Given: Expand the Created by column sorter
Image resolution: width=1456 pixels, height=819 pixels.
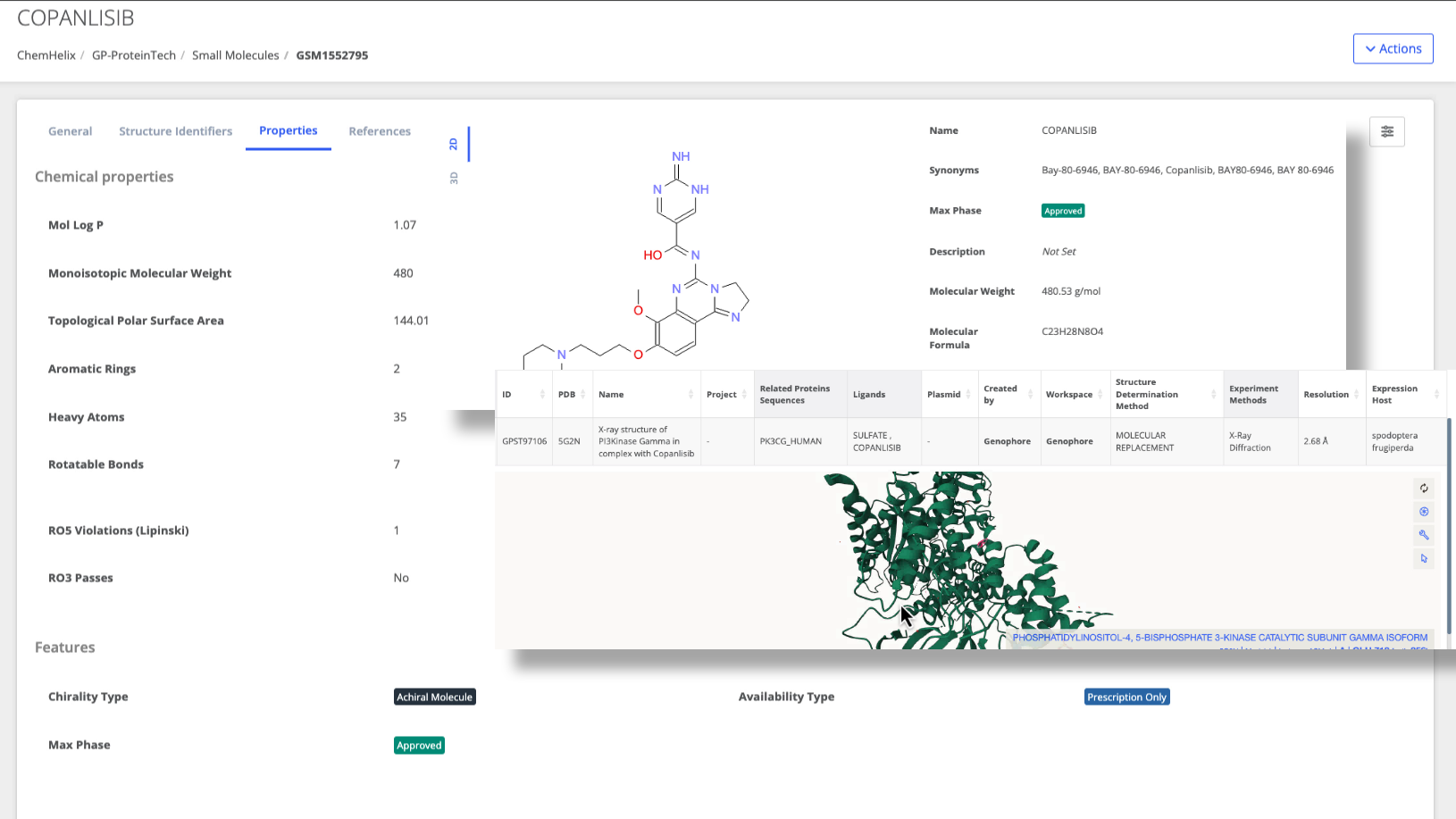Looking at the screenshot, I should (1029, 394).
